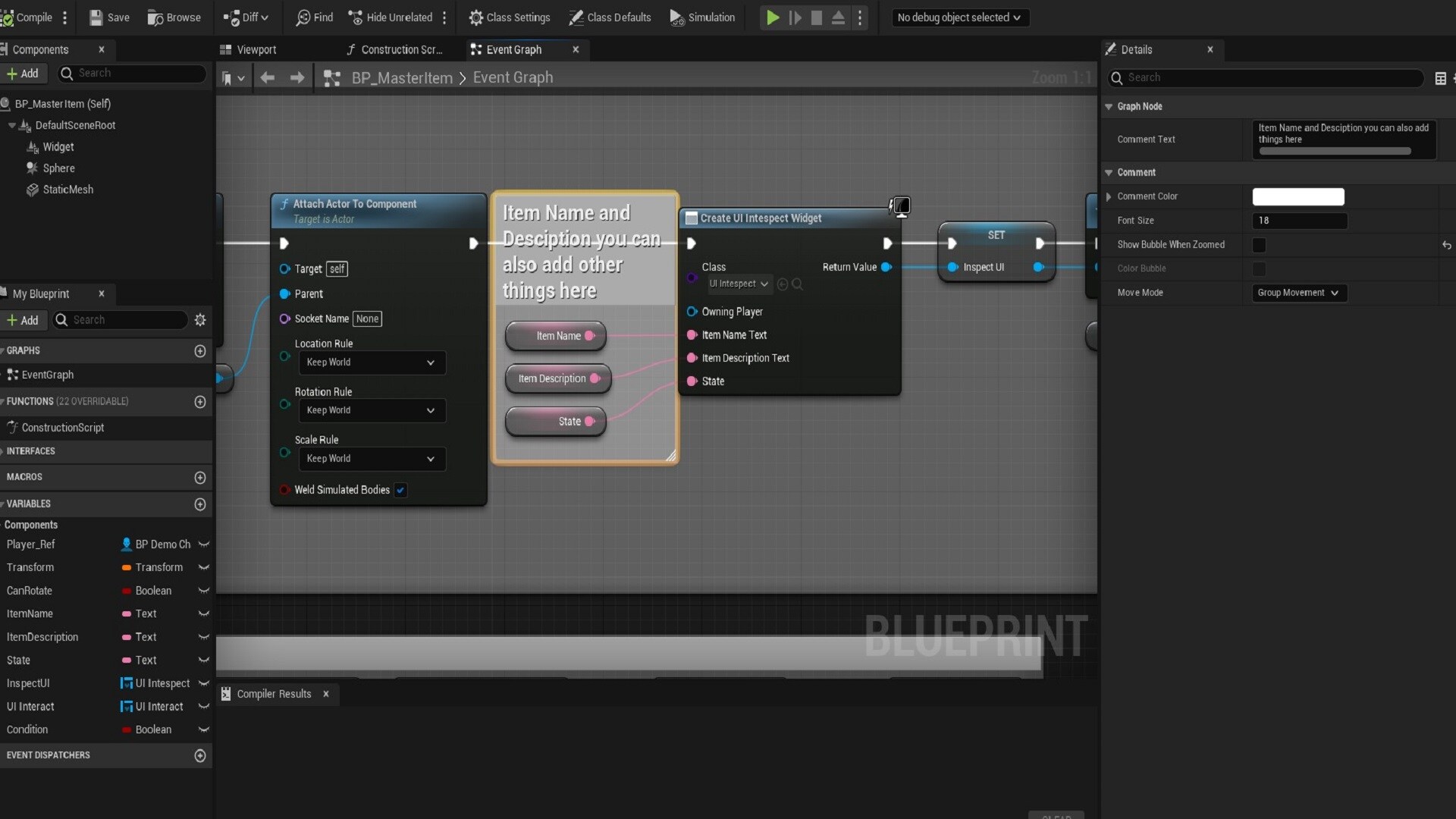Change Move Mode from Group Movement

(x=1298, y=293)
